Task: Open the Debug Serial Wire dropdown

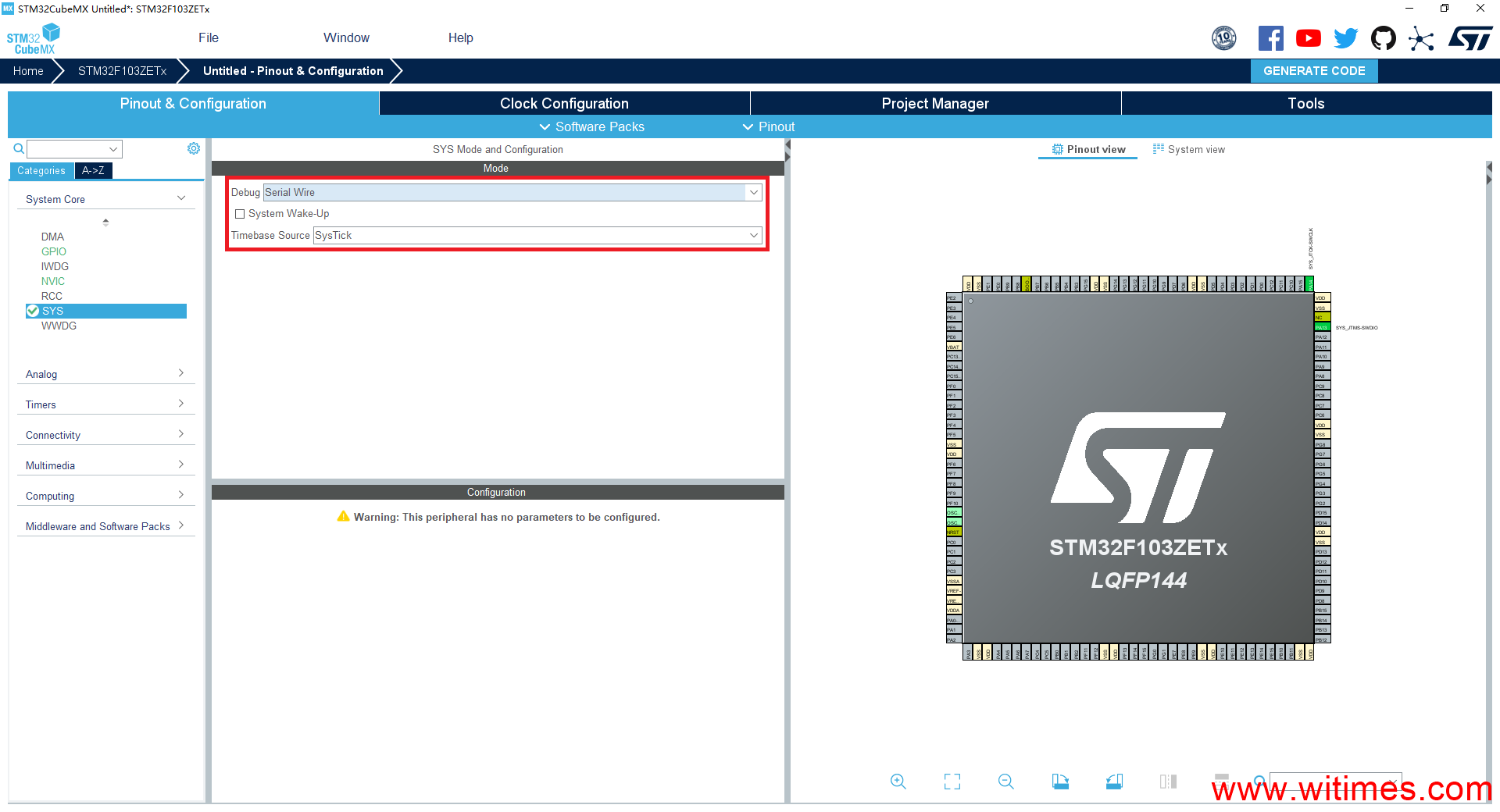Action: pos(512,192)
